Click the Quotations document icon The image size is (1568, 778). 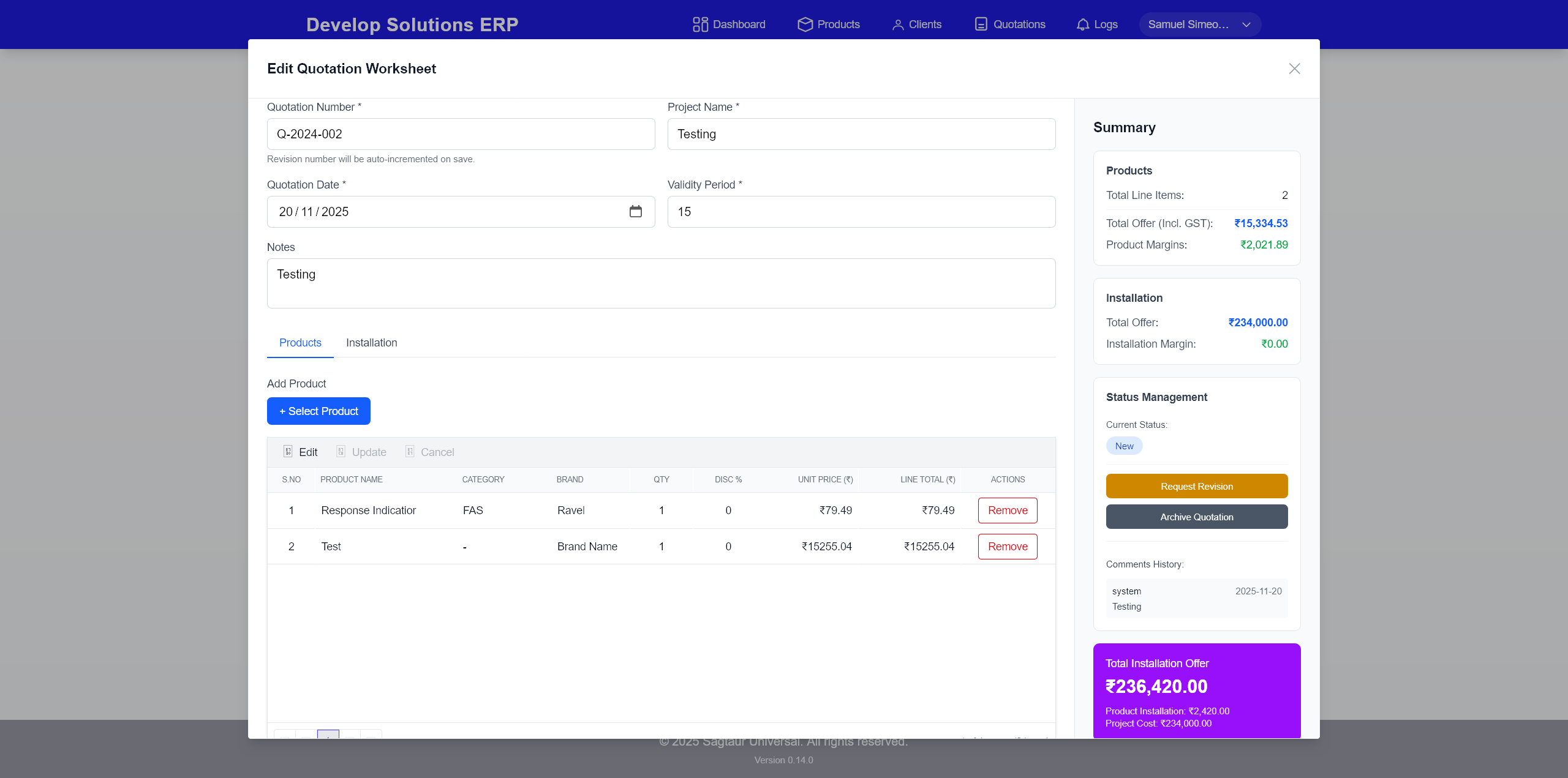(x=981, y=24)
